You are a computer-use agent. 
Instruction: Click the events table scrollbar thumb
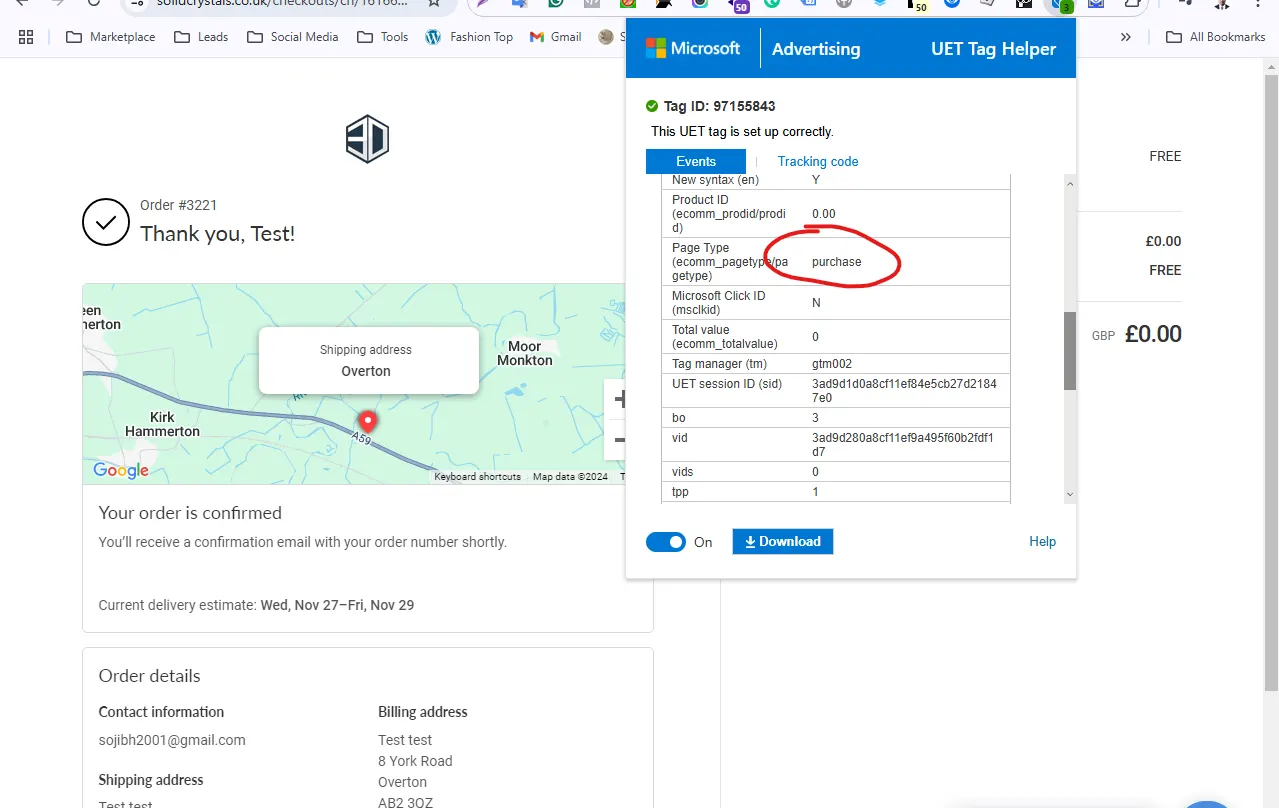(x=1070, y=350)
